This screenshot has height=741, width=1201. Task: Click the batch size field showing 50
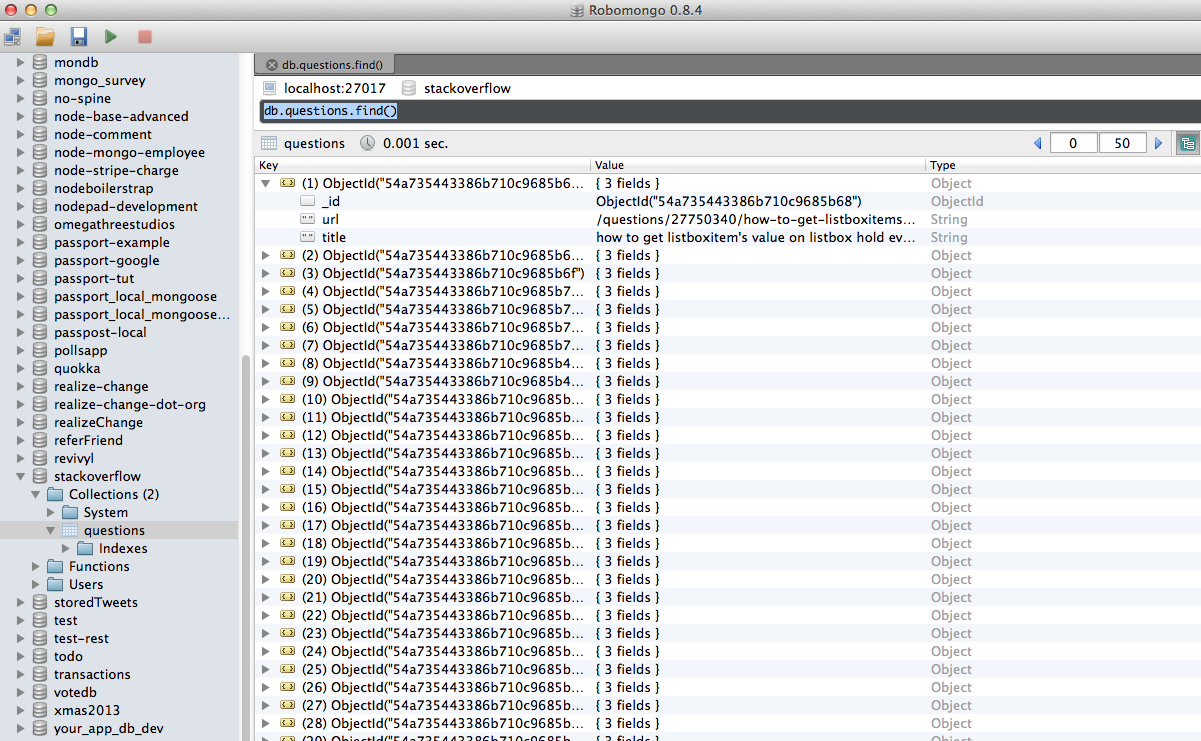coord(1121,143)
